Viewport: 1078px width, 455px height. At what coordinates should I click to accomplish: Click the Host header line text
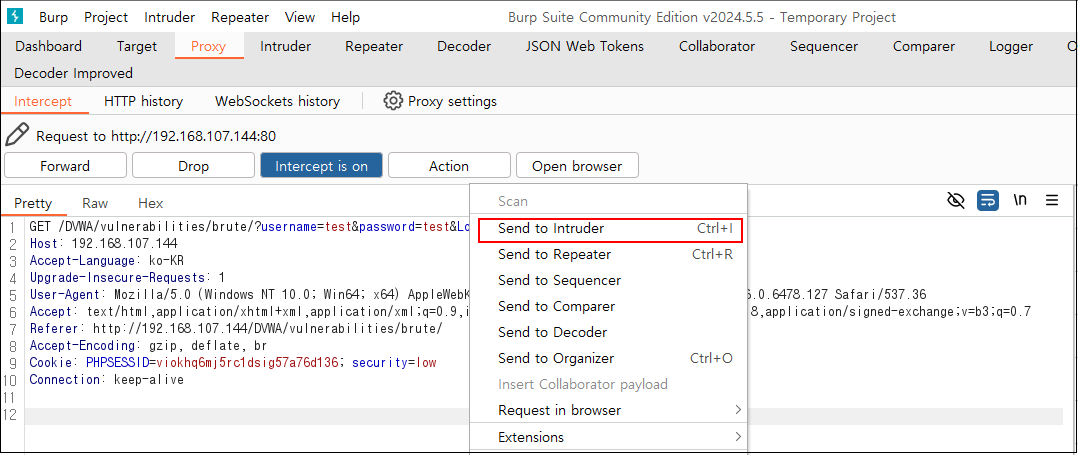[x=103, y=243]
